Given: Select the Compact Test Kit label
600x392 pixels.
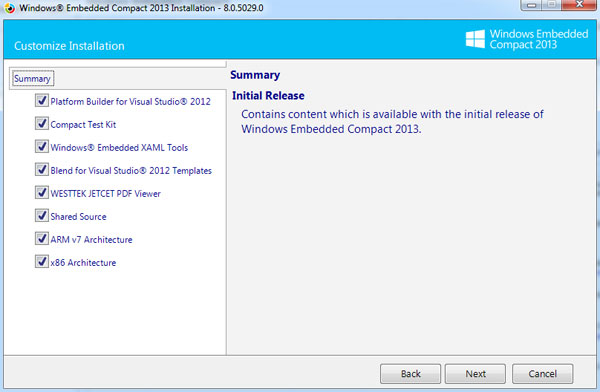Looking at the screenshot, I should 83,125.
